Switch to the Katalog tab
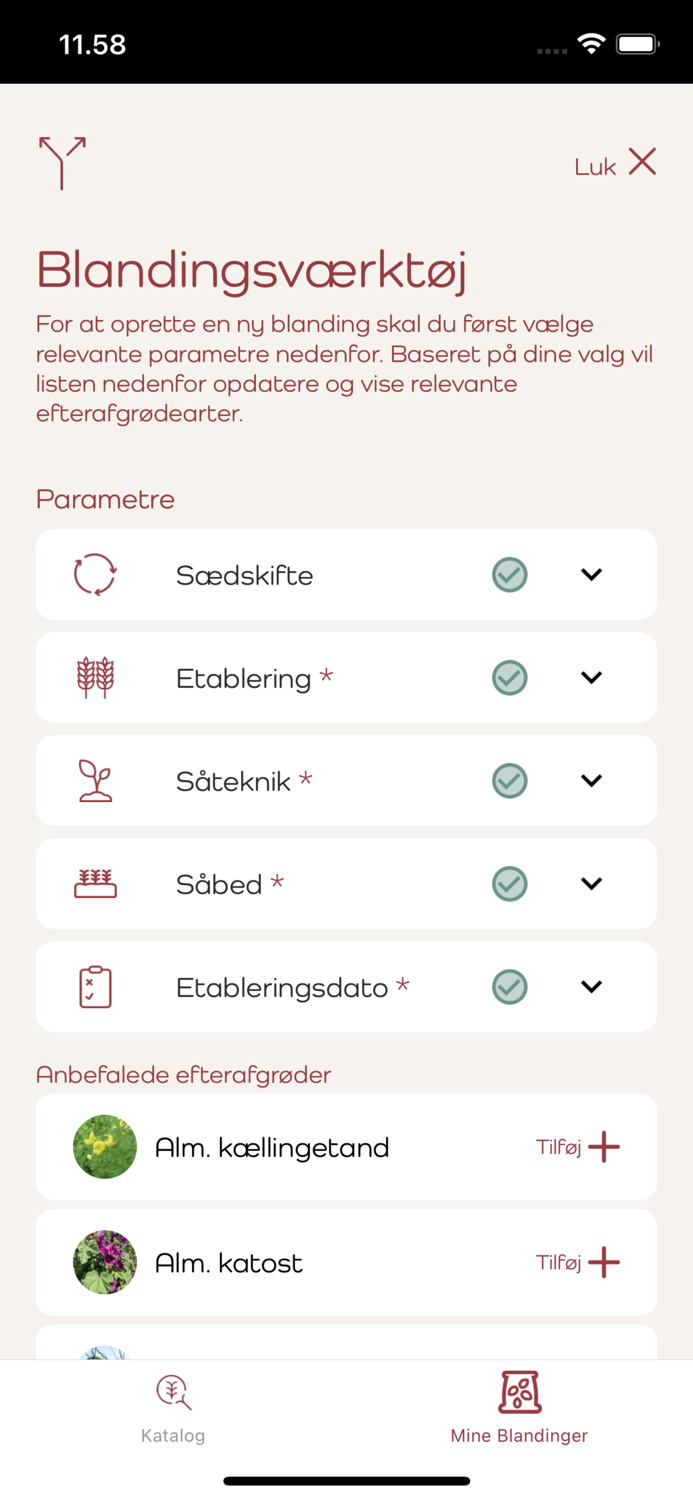This screenshot has width=693, height=1500. (173, 1410)
